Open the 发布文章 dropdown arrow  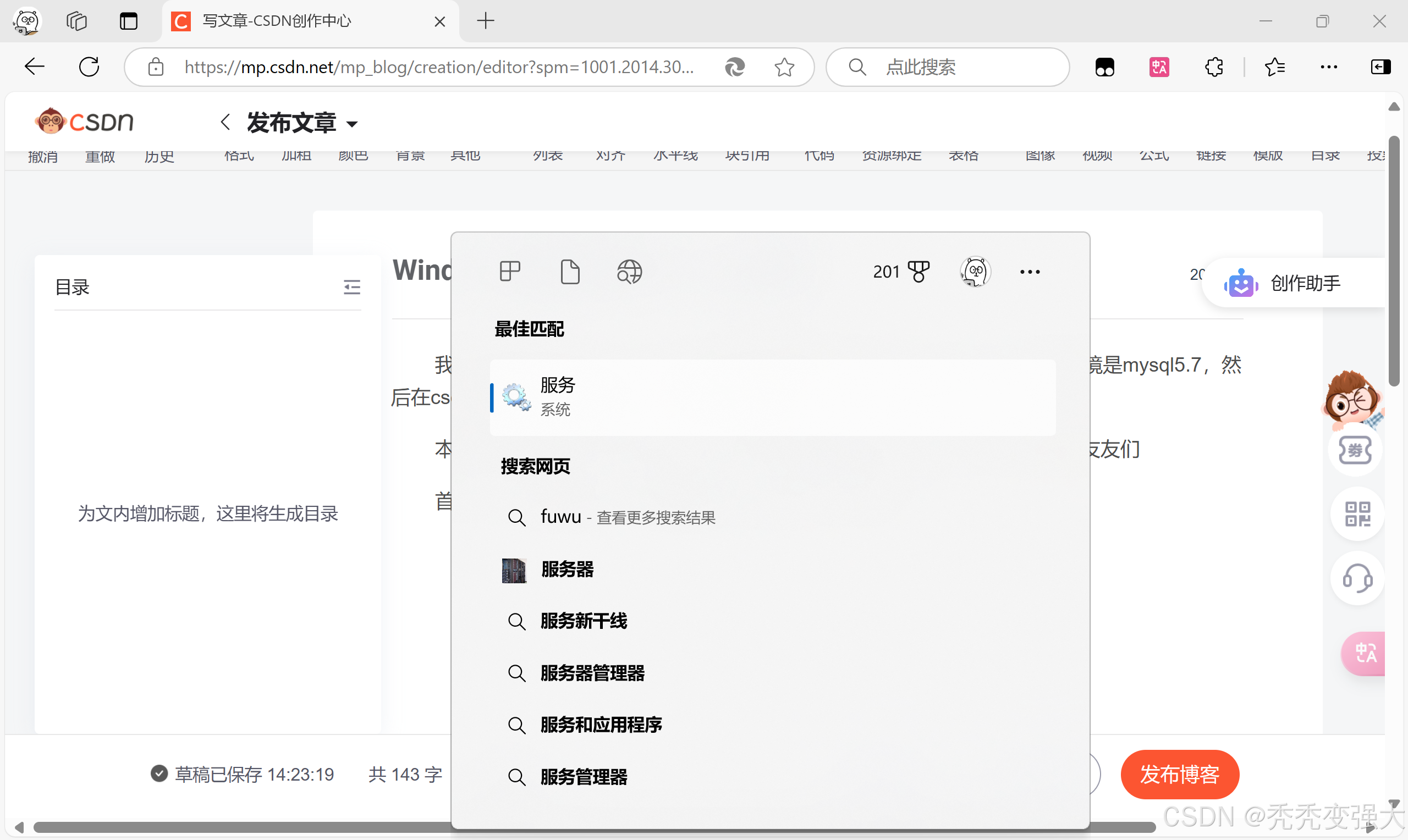point(353,123)
